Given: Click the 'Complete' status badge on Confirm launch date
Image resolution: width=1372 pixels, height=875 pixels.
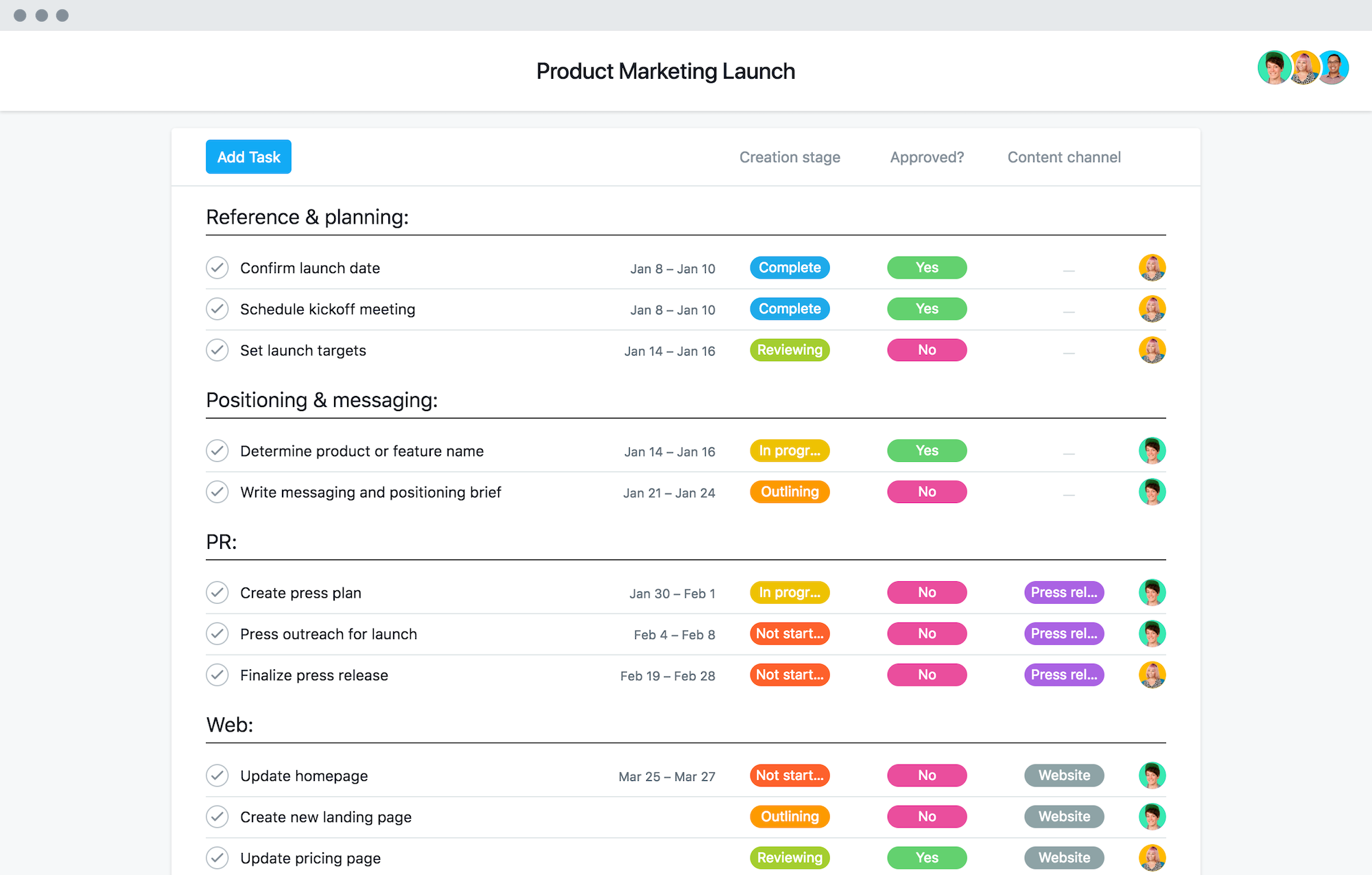Looking at the screenshot, I should [789, 267].
